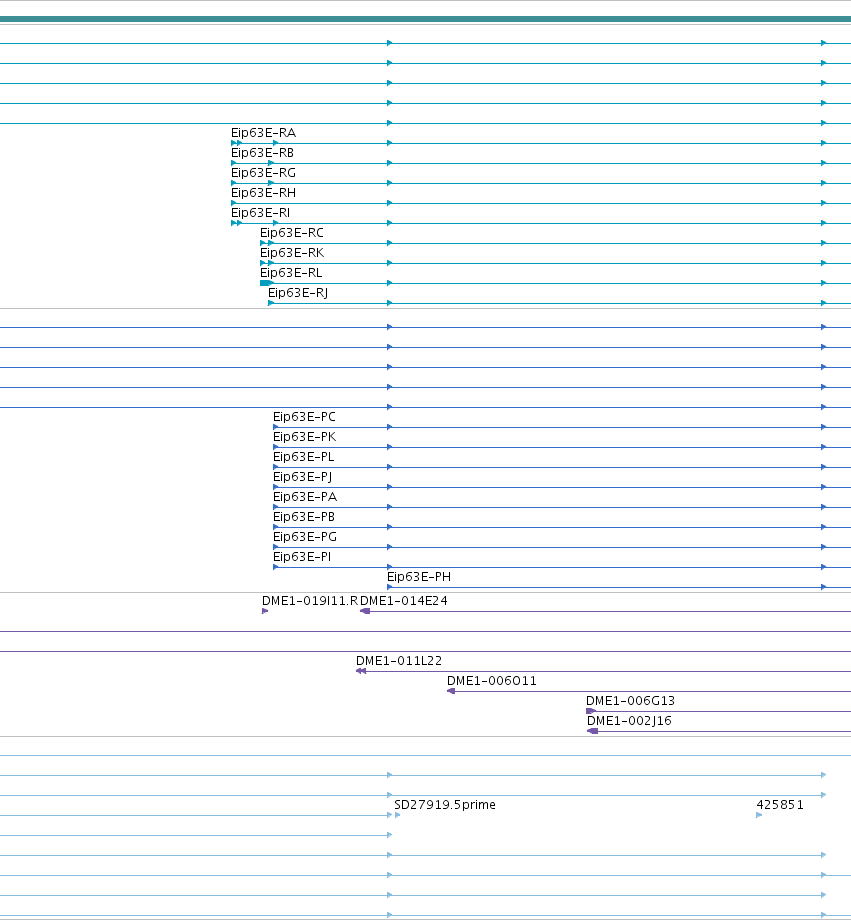Select the Eip63E-RL transcript label
This screenshot has height=920, width=851.
(x=291, y=272)
